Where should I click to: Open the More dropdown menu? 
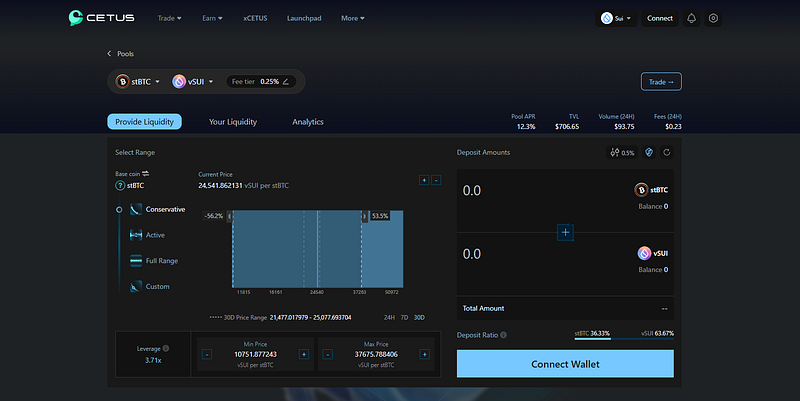(x=353, y=18)
